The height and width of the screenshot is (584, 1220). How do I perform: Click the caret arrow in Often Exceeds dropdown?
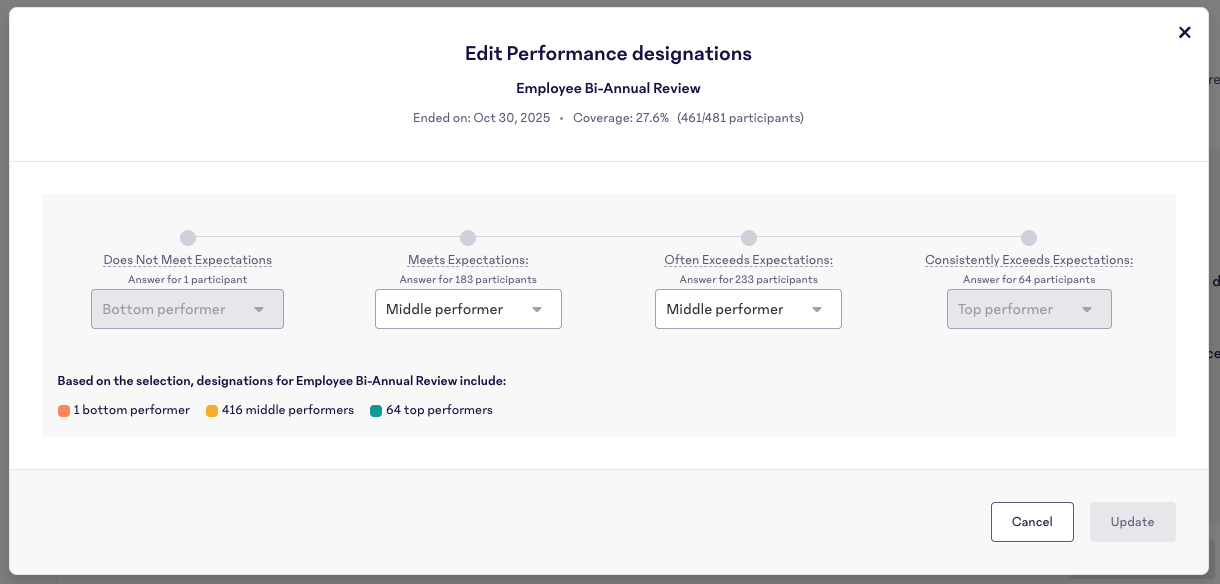[817, 310]
